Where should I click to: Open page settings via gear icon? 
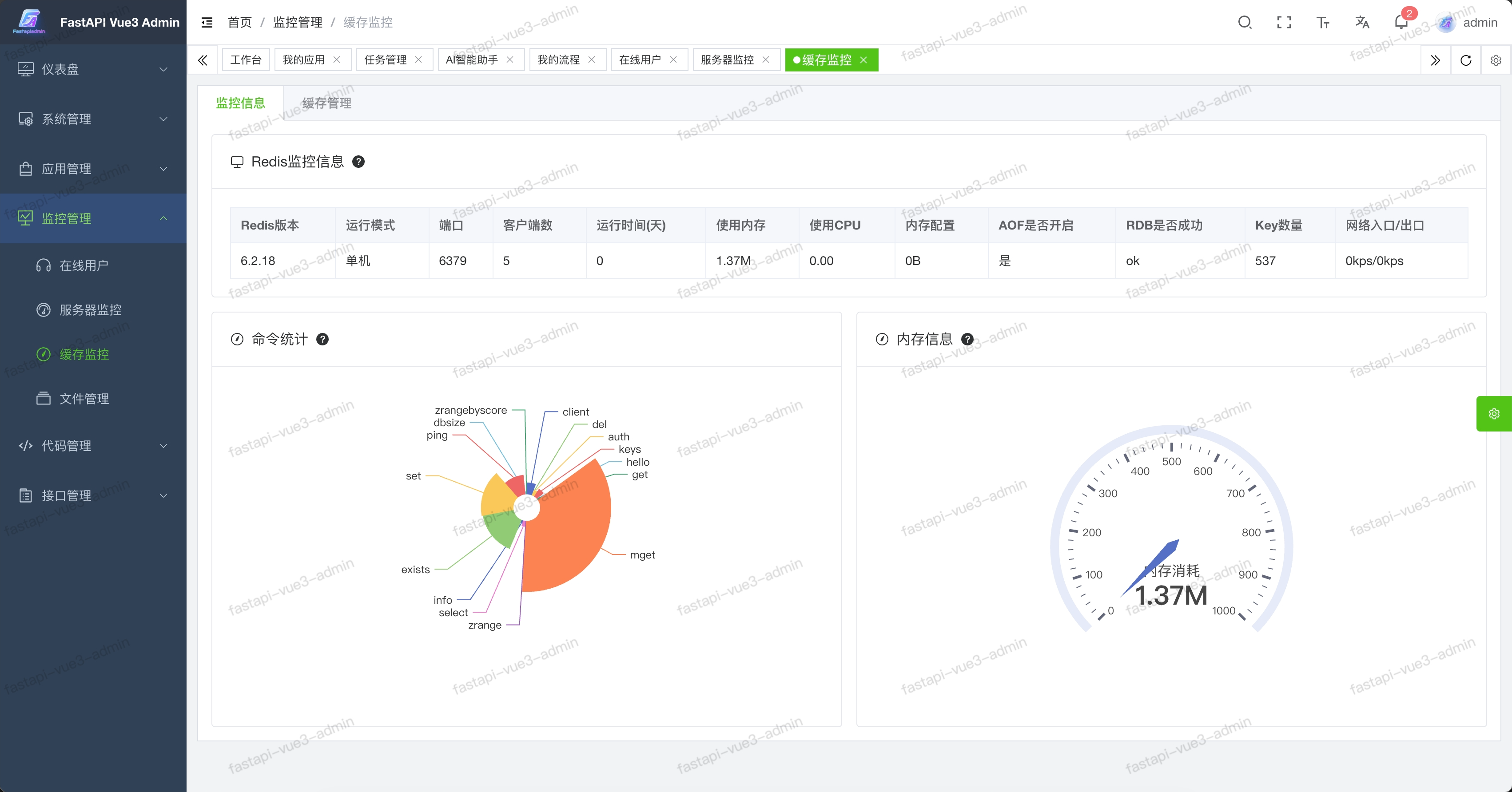1495,60
